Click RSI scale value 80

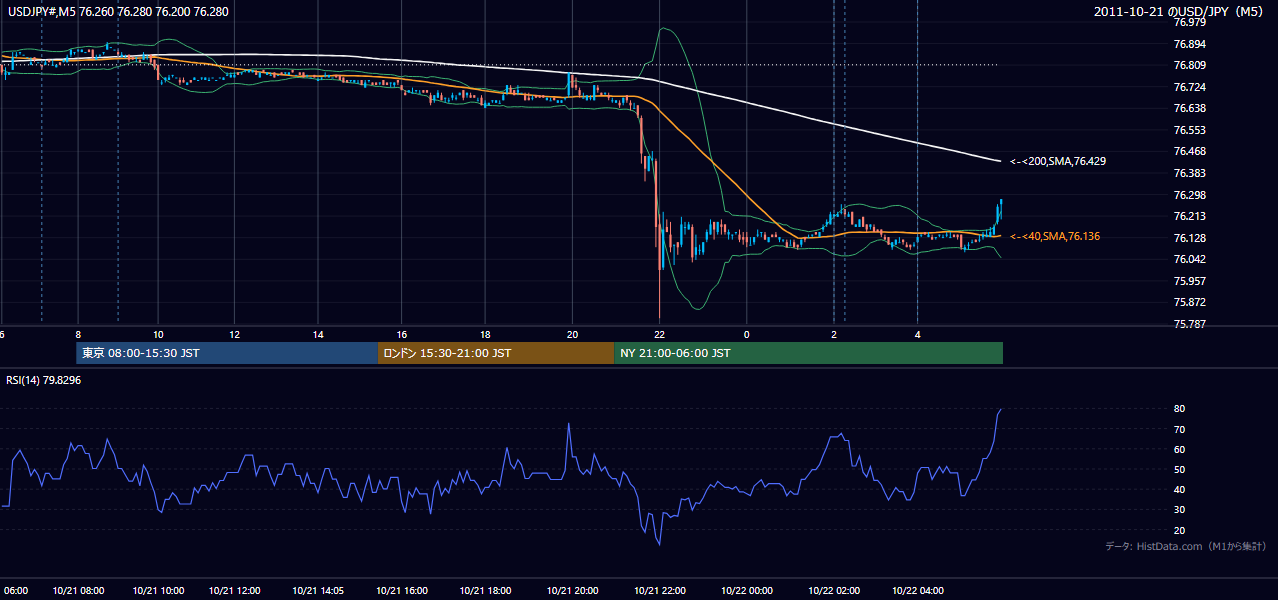click(x=1179, y=409)
